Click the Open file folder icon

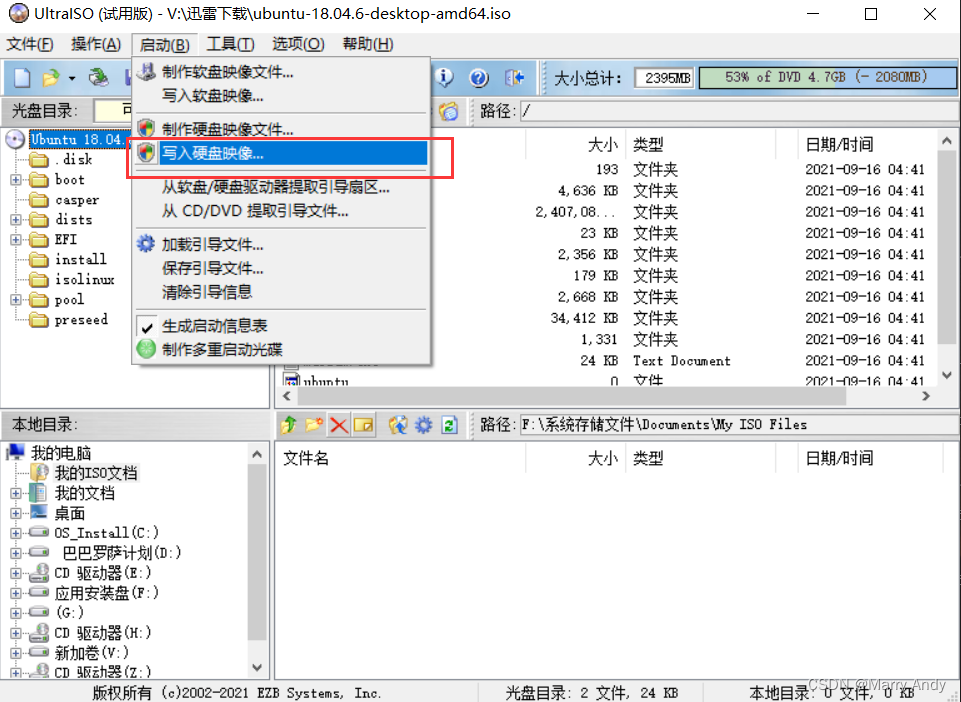pos(50,78)
